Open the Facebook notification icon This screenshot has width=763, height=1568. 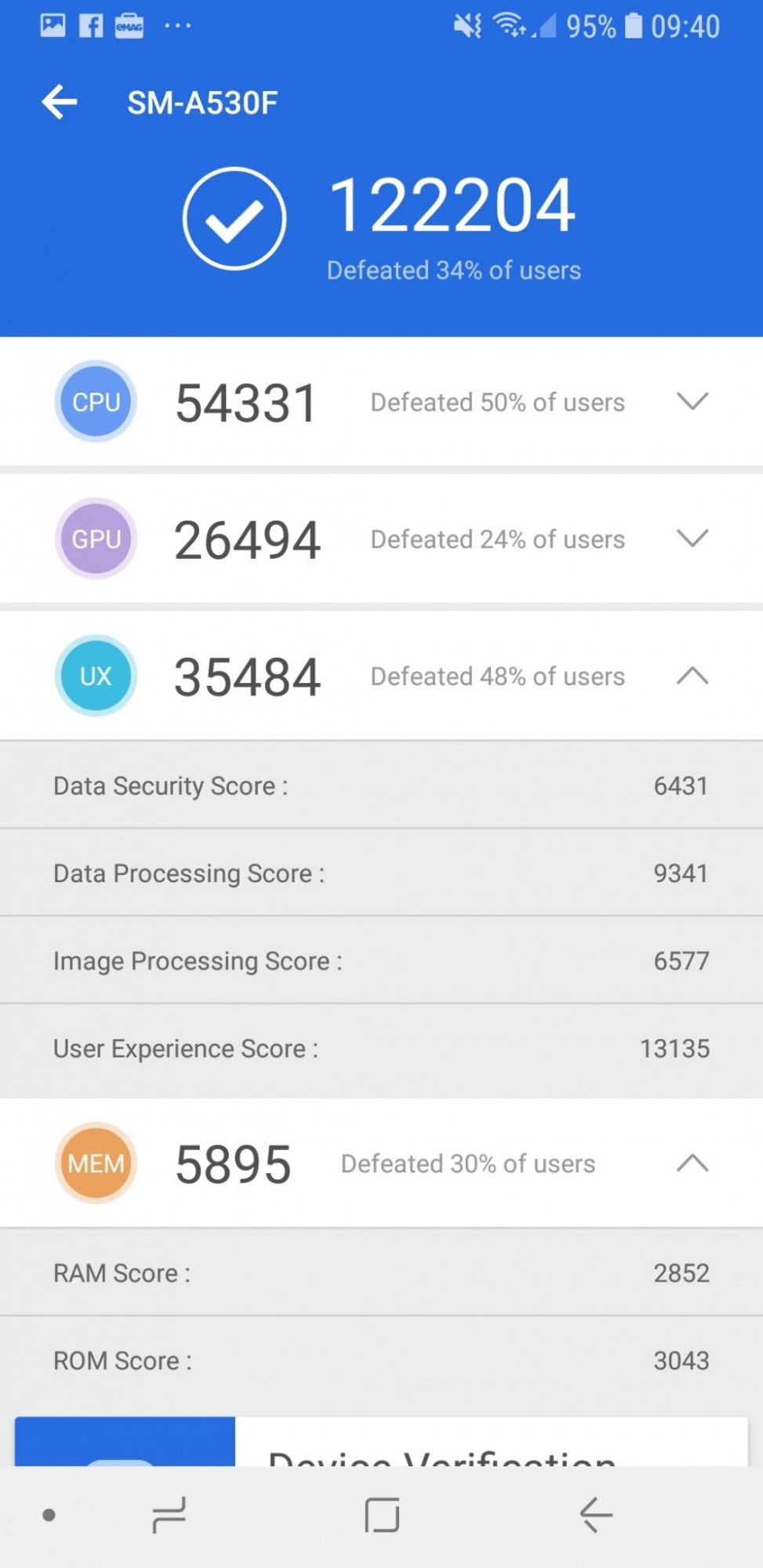click(x=91, y=26)
